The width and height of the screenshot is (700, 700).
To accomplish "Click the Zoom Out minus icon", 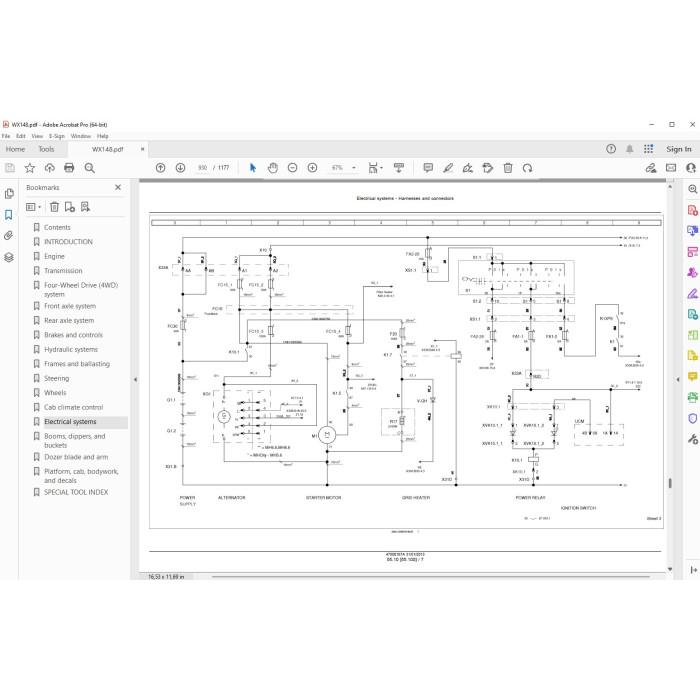I will pyautogui.click(x=292, y=168).
